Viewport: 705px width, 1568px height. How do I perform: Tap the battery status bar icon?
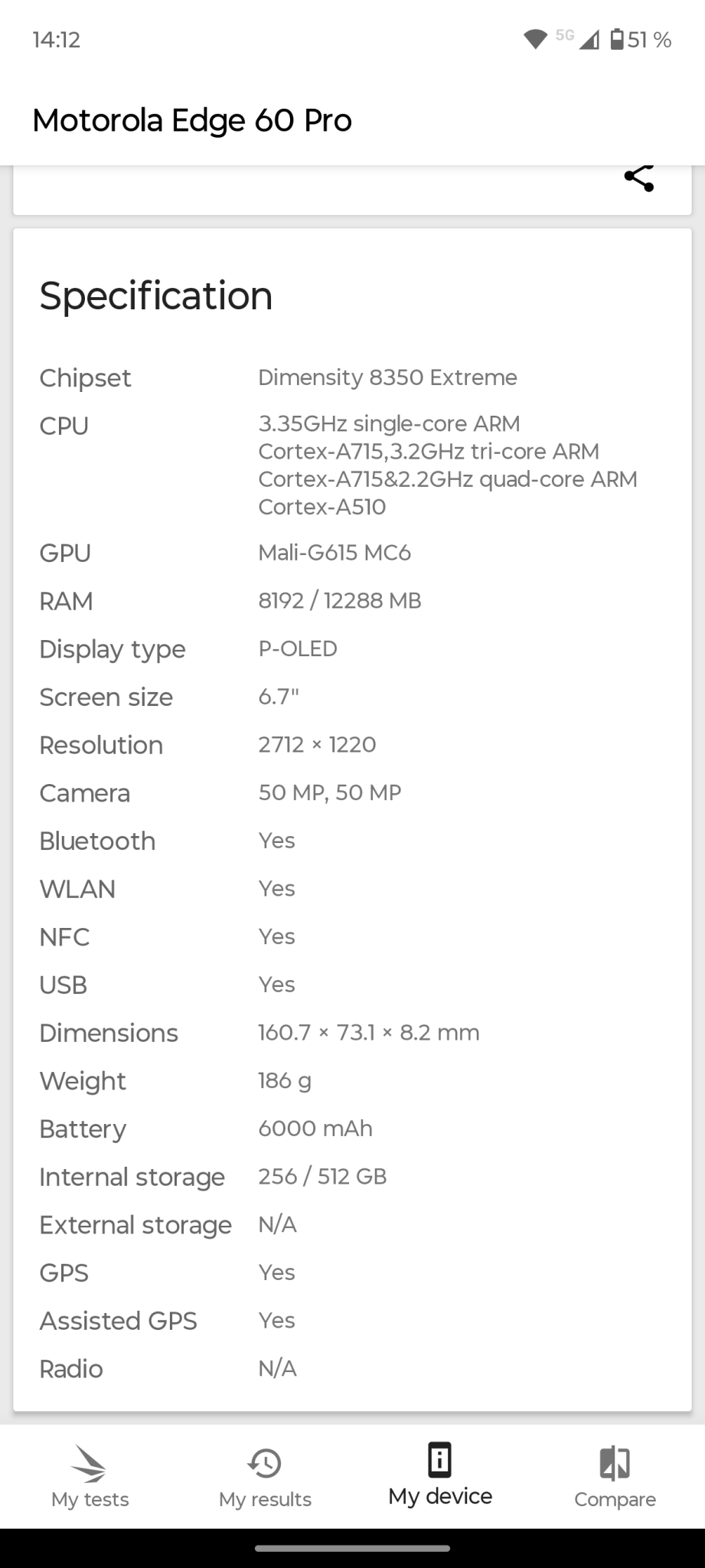coord(617,39)
